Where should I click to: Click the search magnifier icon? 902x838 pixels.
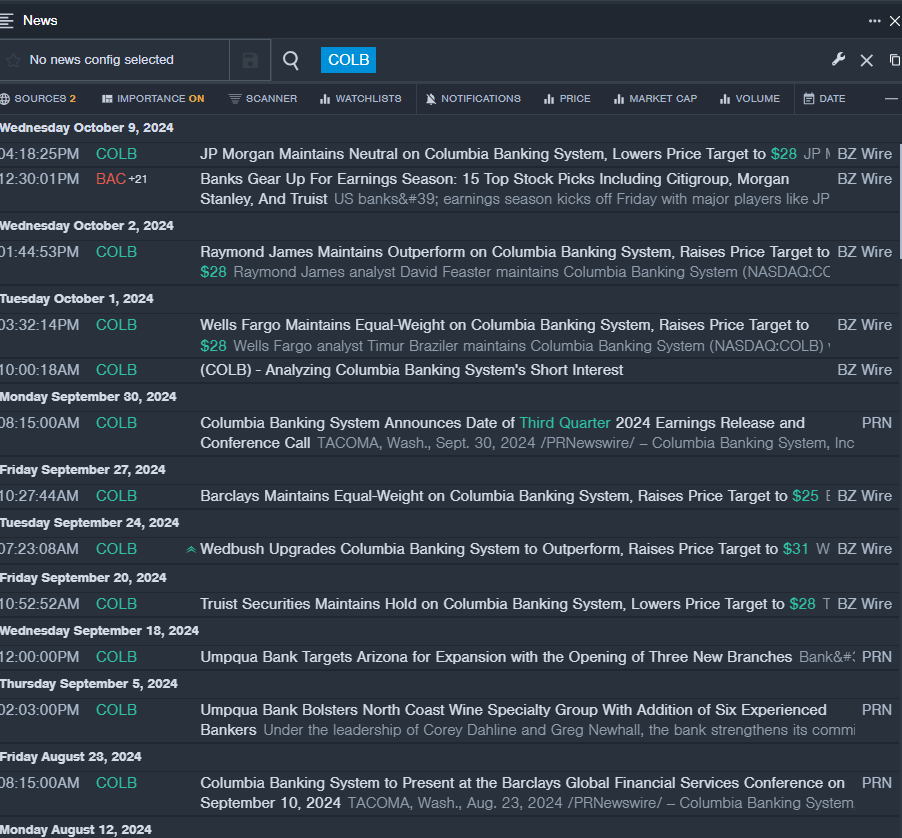(291, 60)
